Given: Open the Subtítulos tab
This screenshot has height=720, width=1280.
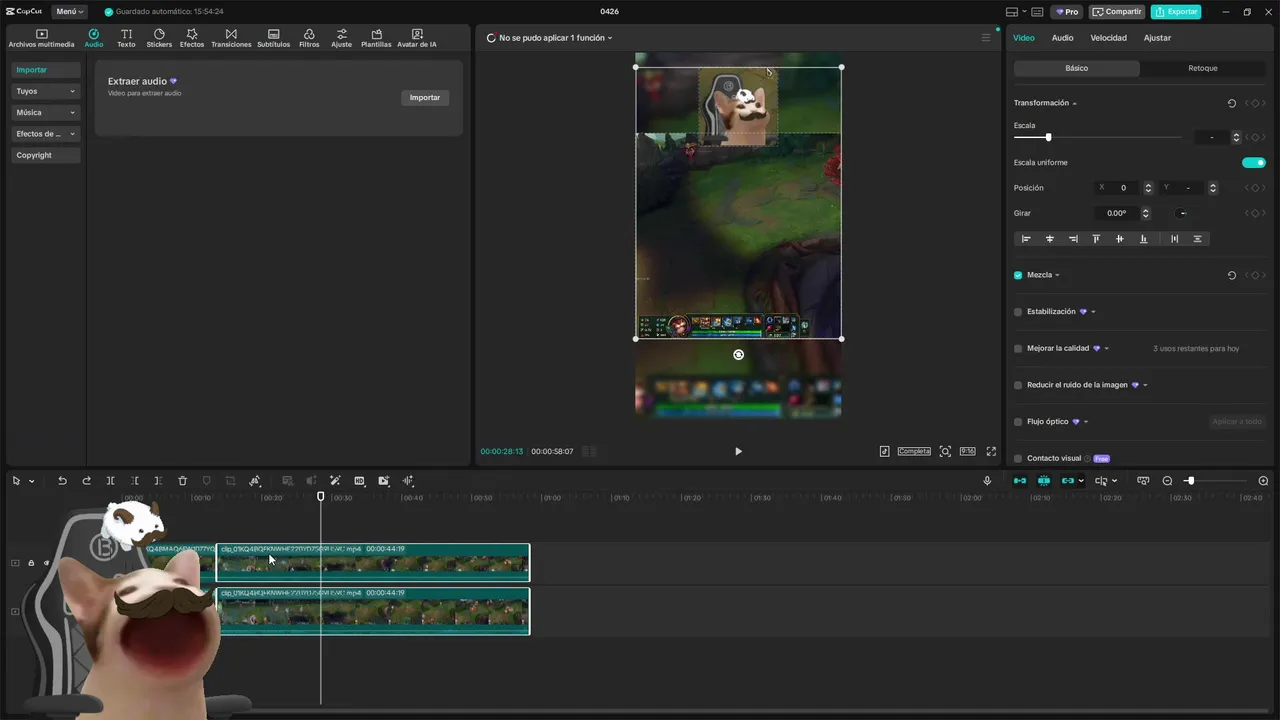Looking at the screenshot, I should pos(273,38).
